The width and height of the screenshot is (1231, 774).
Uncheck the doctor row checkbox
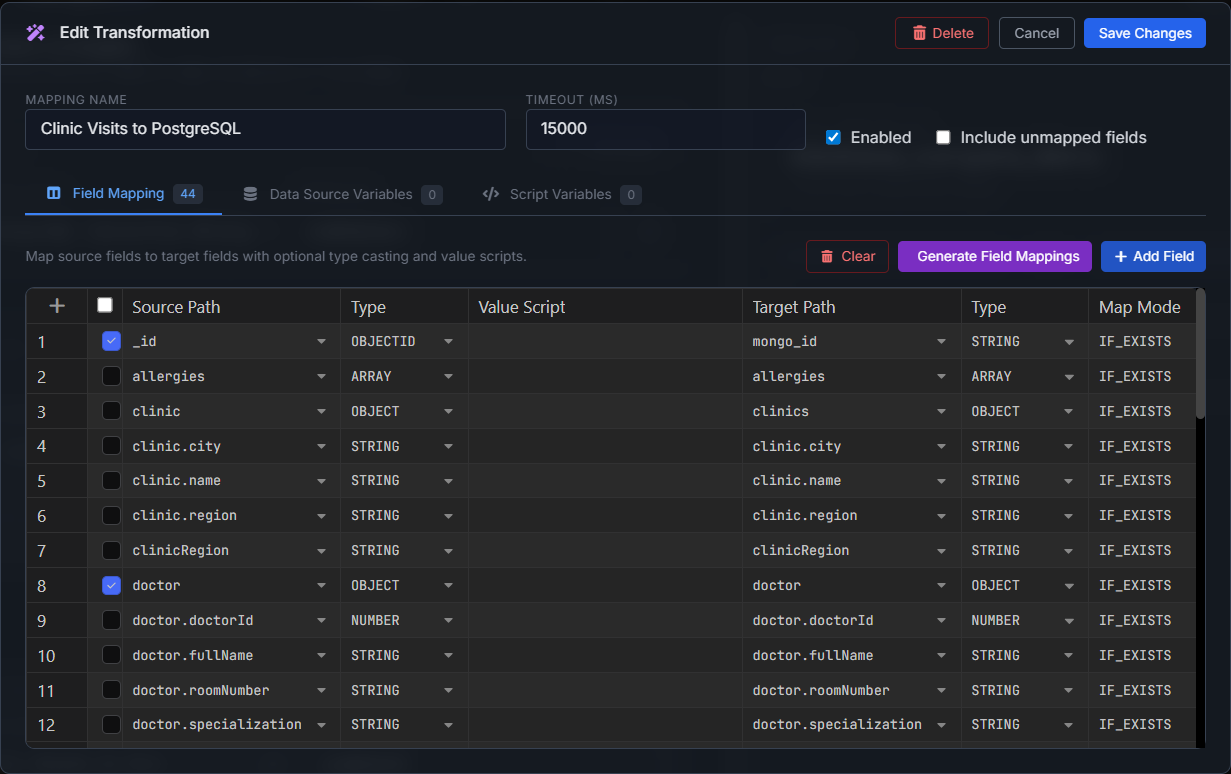111,585
